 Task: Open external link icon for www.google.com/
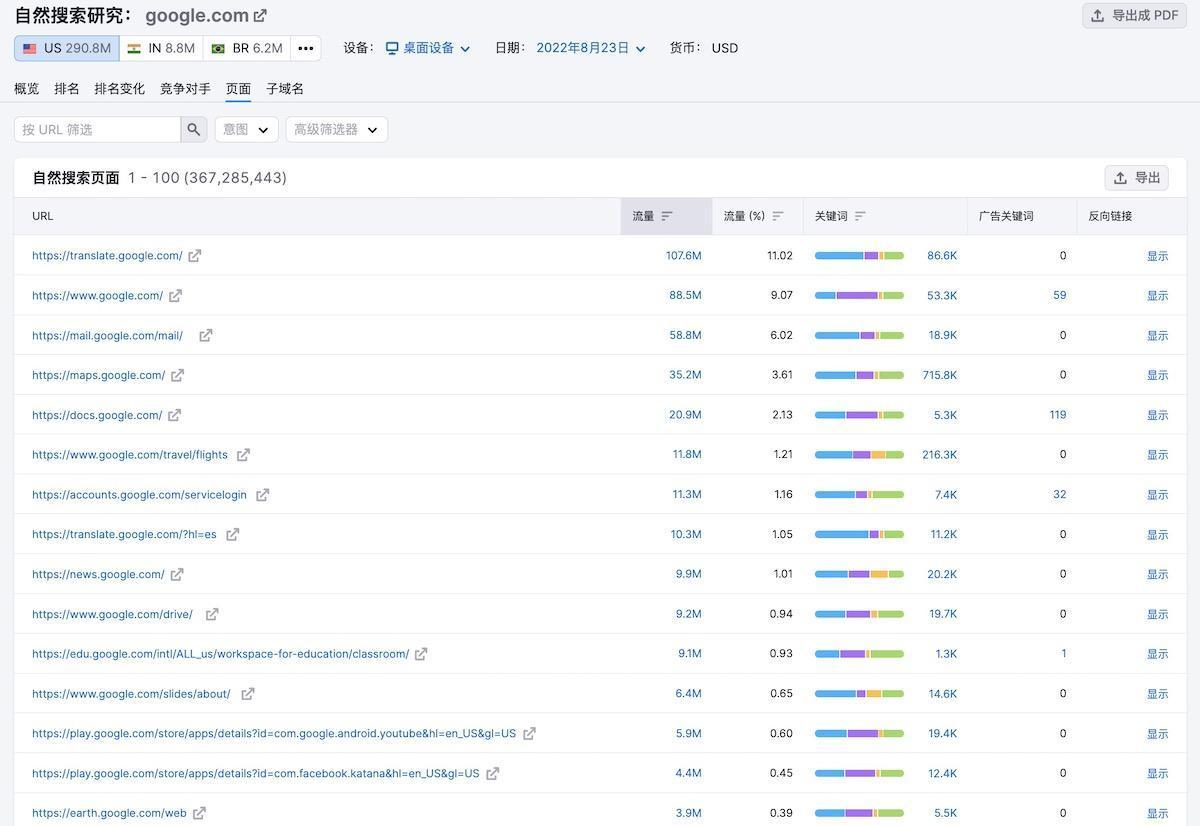(175, 296)
